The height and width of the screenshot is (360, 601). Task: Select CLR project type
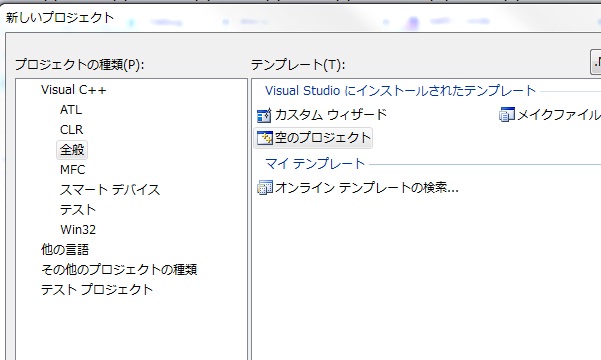coord(71,130)
